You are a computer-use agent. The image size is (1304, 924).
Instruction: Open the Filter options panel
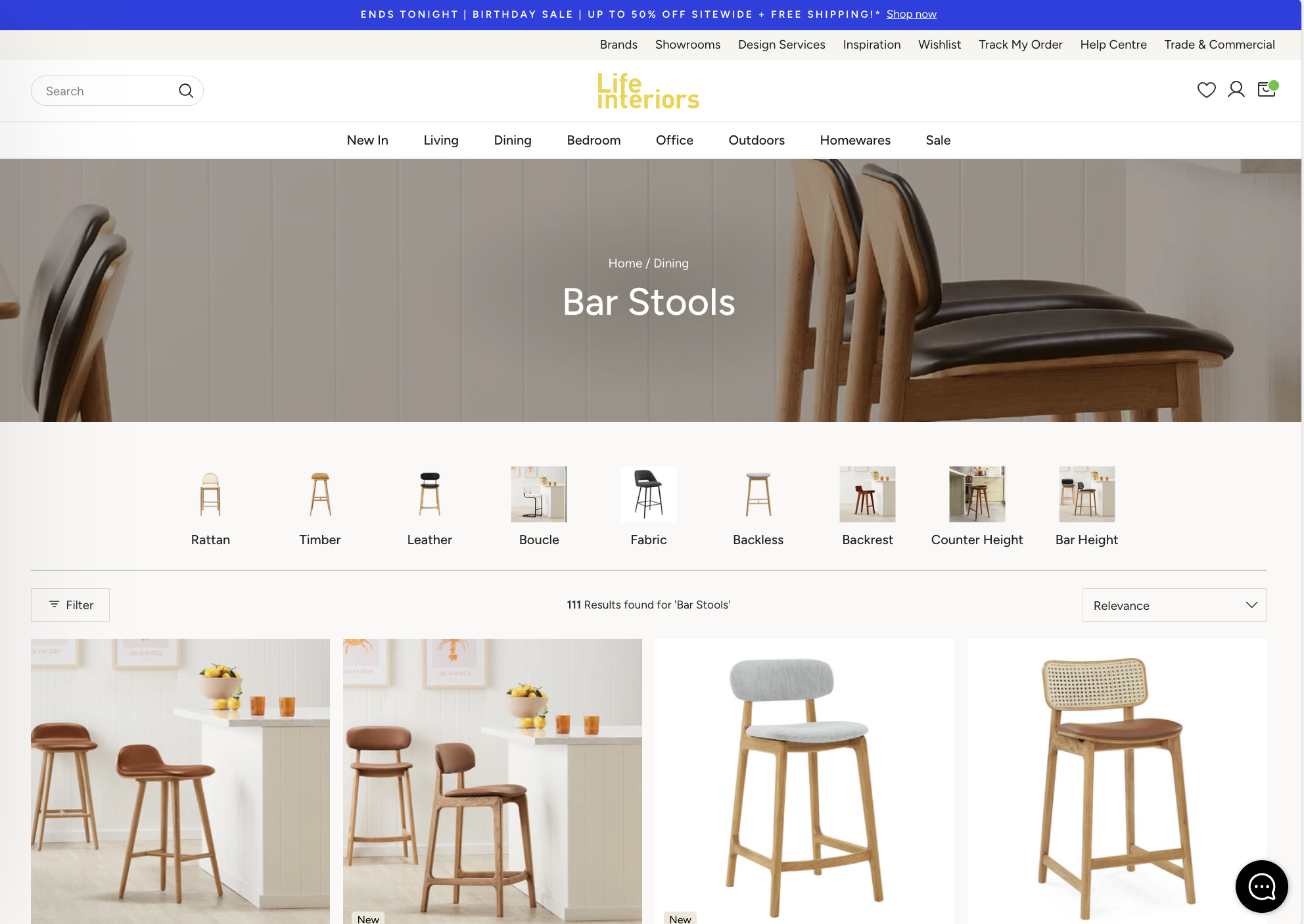pos(70,605)
